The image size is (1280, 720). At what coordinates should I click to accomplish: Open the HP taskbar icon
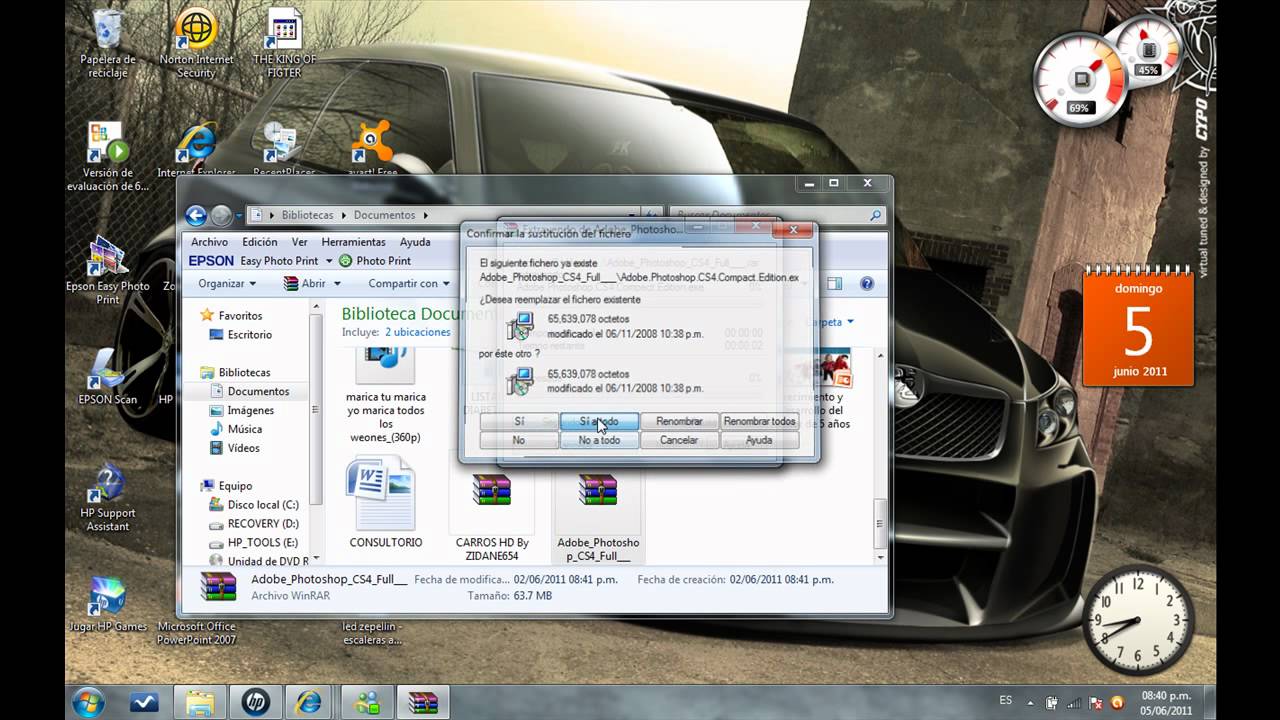(x=256, y=702)
